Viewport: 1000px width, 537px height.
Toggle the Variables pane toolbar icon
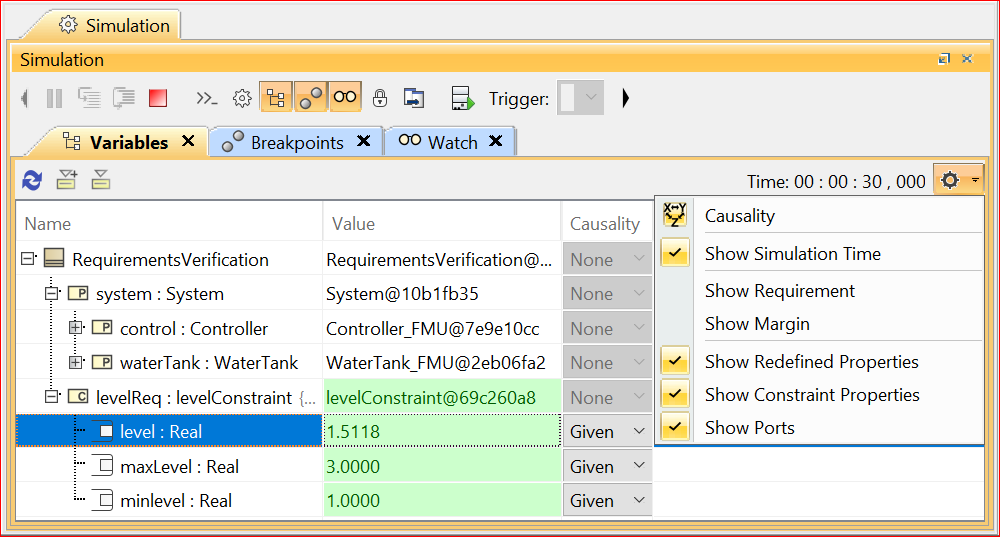(x=275, y=98)
